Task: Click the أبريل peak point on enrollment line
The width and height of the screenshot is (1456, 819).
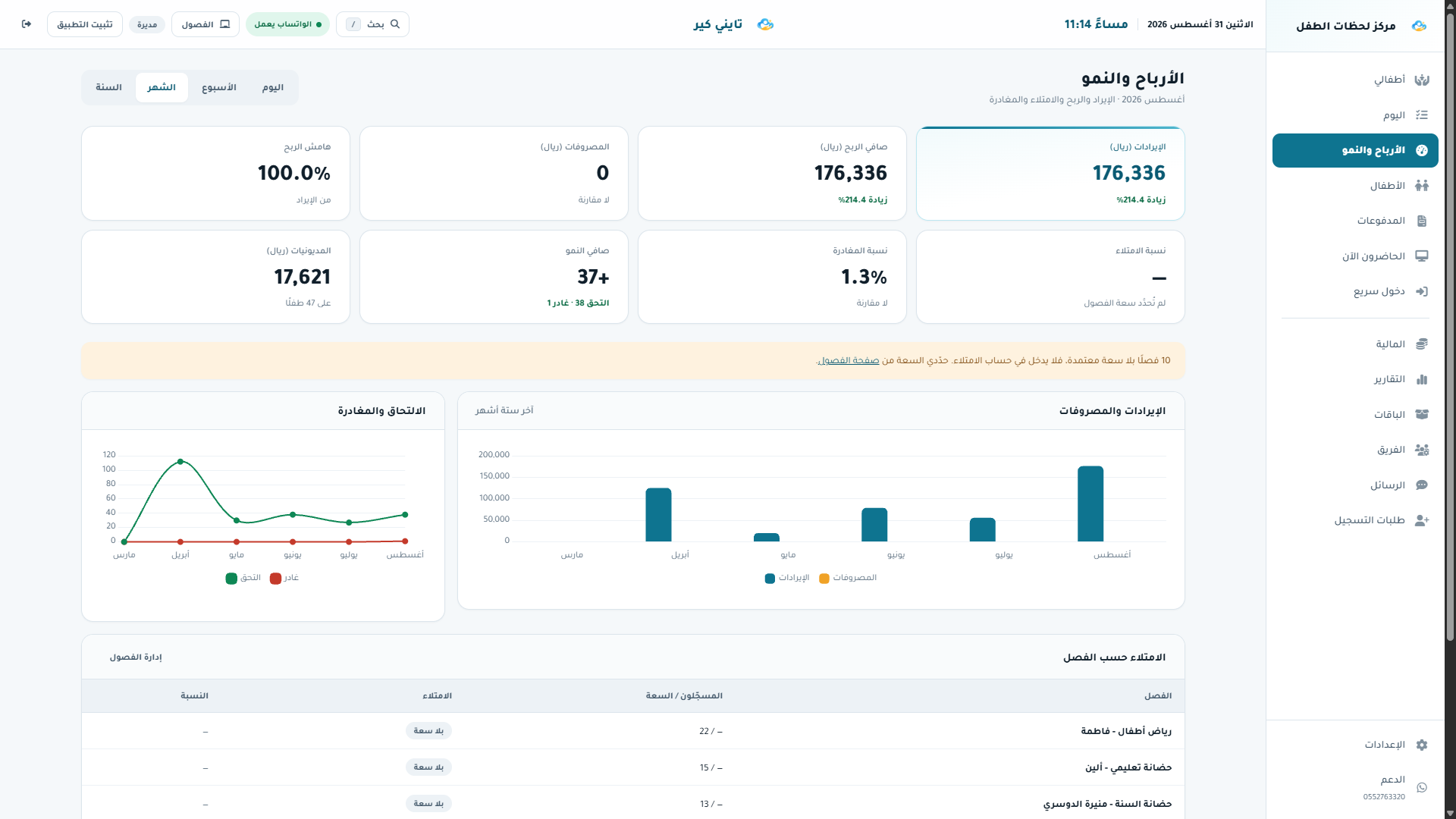Action: [180, 462]
